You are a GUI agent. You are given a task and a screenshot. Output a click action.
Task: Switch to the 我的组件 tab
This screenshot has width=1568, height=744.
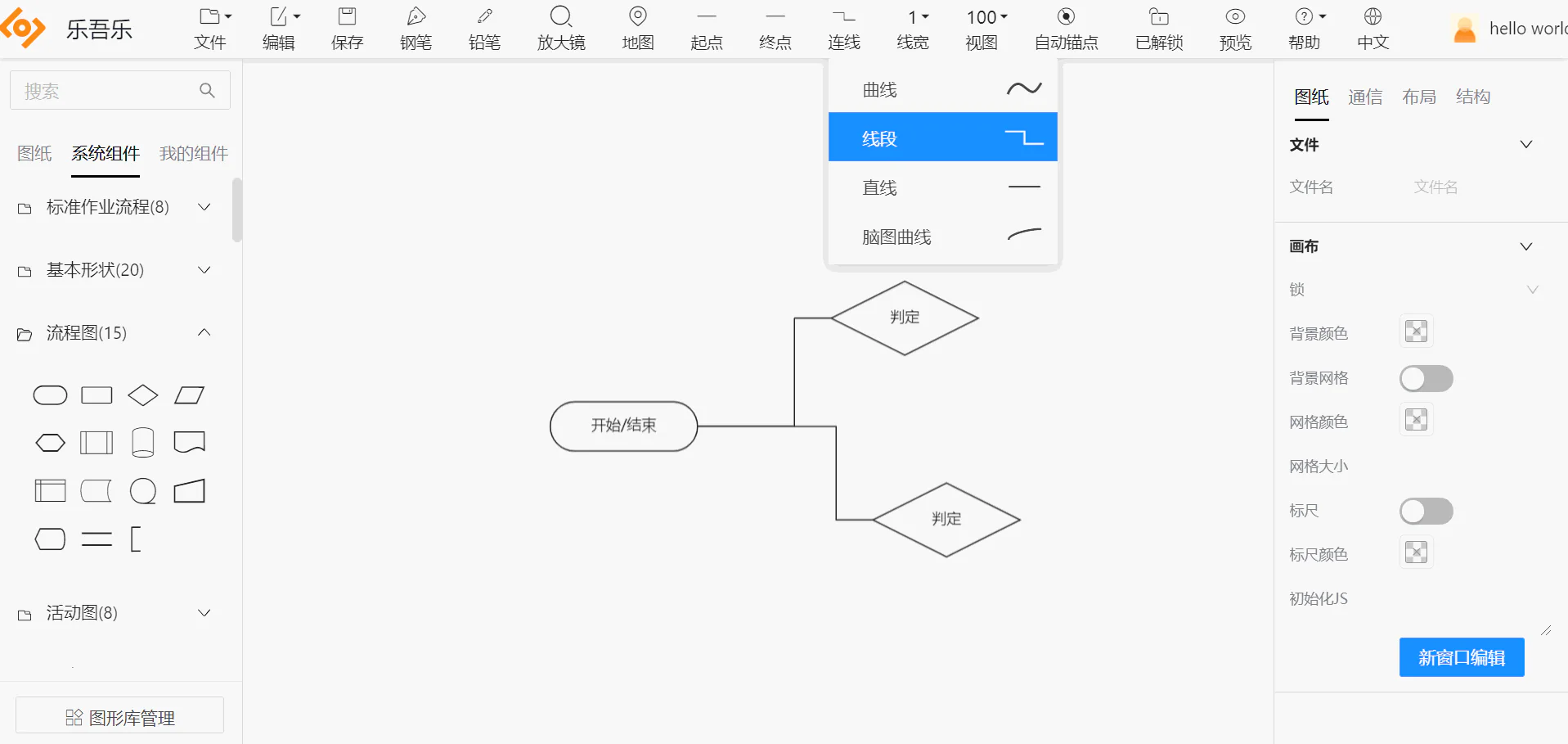tap(194, 154)
